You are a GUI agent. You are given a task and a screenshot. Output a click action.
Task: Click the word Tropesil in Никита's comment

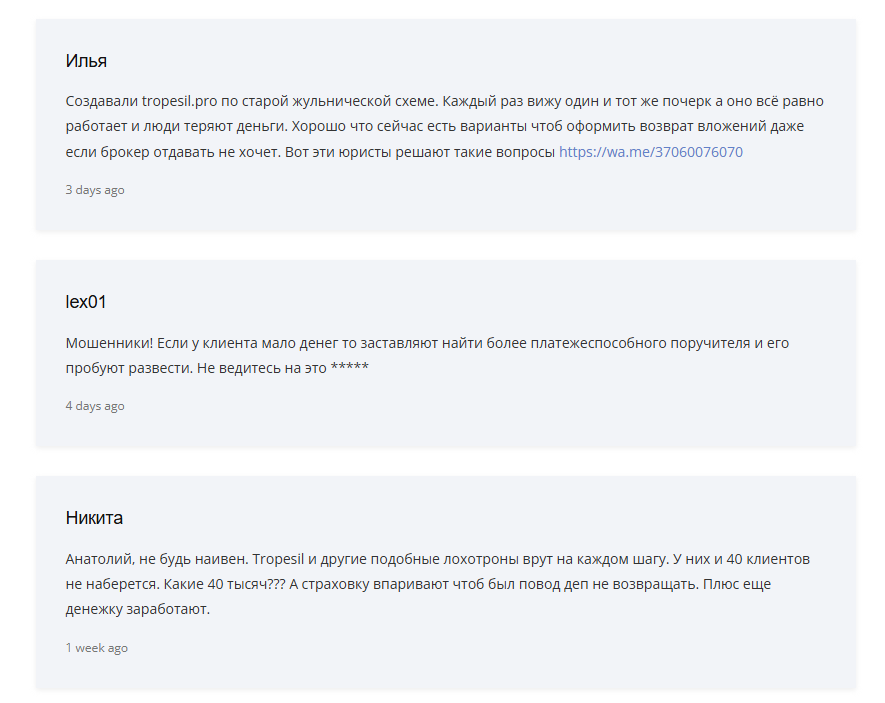click(278, 559)
